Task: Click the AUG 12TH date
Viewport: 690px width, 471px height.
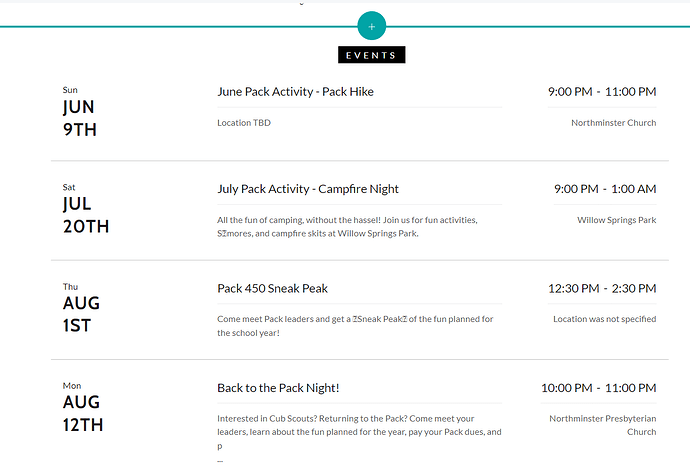Action: pos(83,413)
